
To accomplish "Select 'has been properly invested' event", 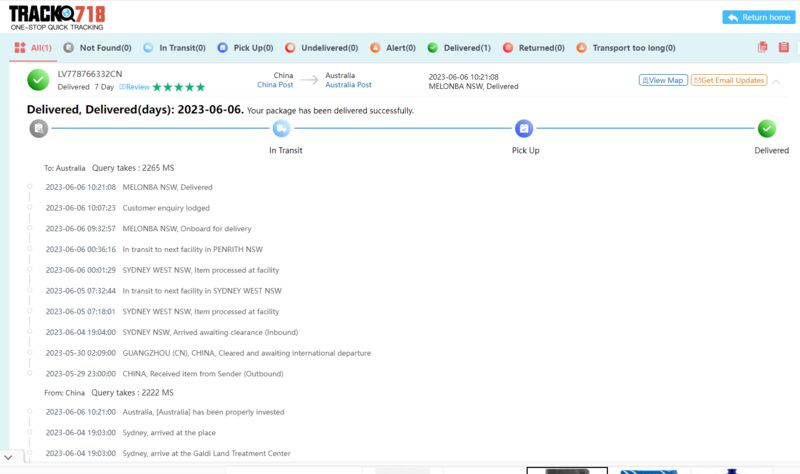I will 165,412.
